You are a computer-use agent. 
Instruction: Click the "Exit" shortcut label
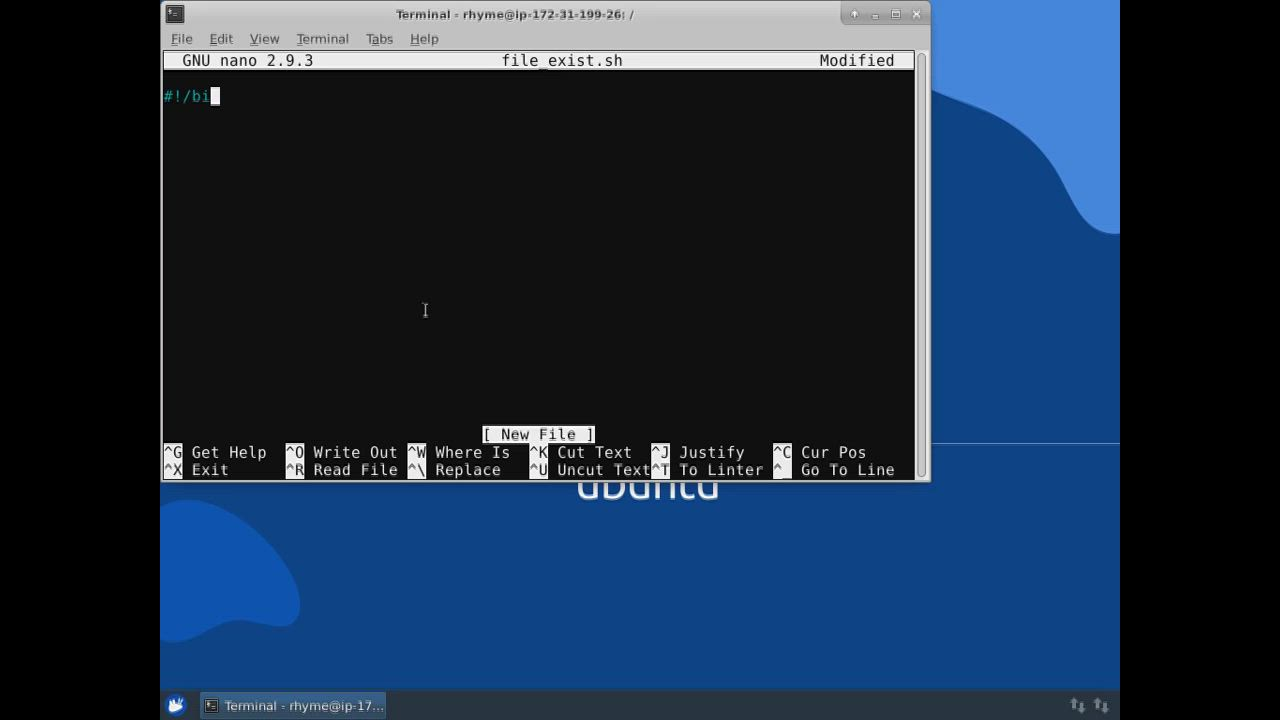210,470
